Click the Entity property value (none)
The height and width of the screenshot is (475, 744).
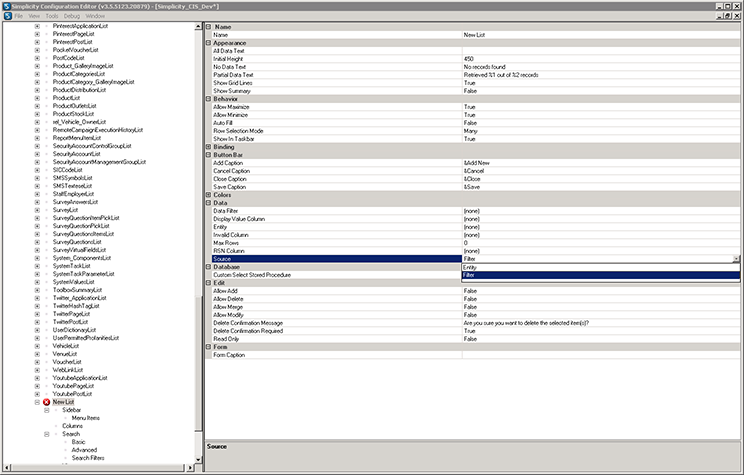coord(601,227)
